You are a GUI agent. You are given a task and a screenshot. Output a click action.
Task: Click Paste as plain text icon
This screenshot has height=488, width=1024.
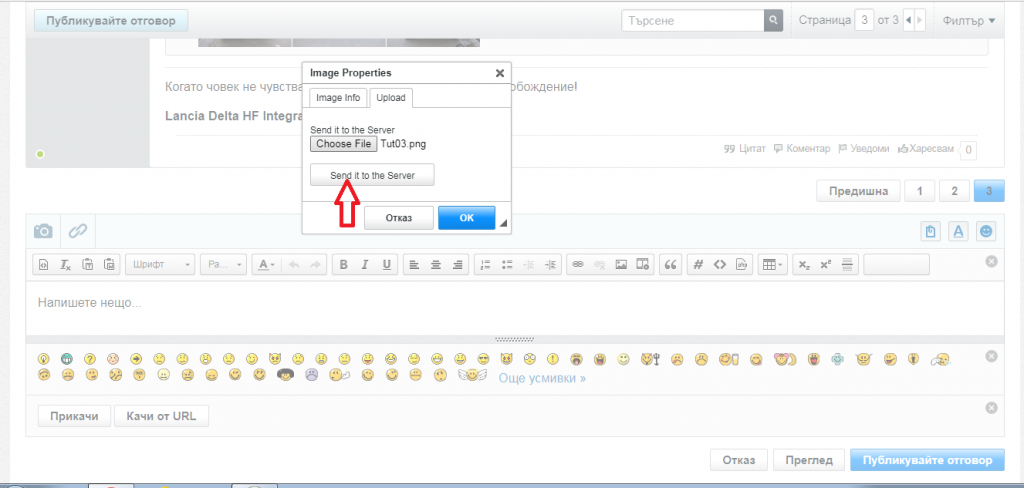point(88,265)
